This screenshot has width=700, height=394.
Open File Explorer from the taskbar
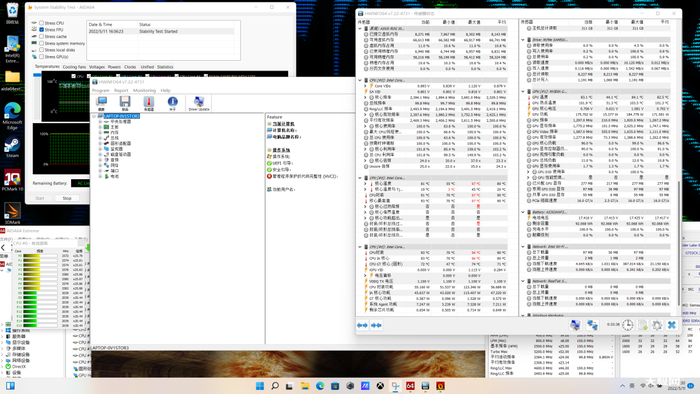click(305, 386)
